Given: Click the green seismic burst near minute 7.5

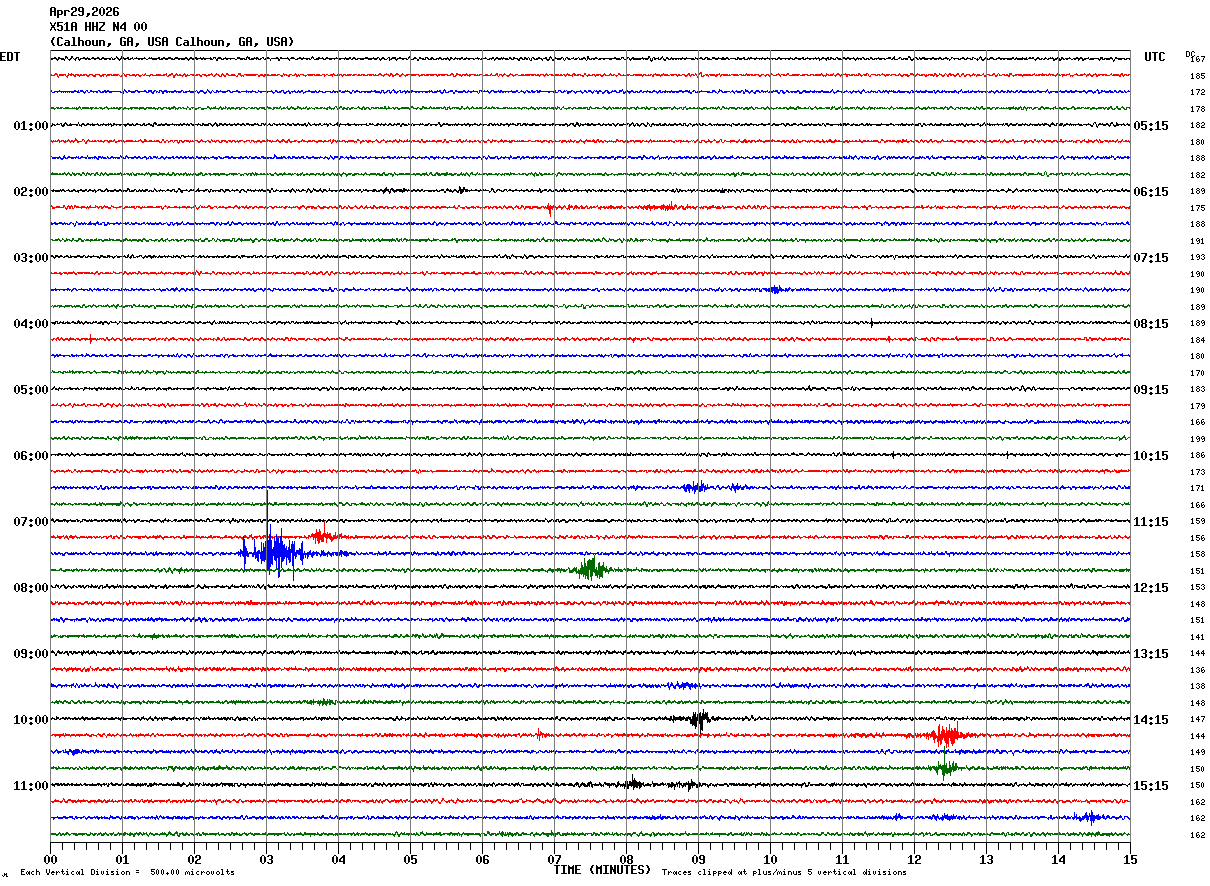Looking at the screenshot, I should (x=591, y=569).
